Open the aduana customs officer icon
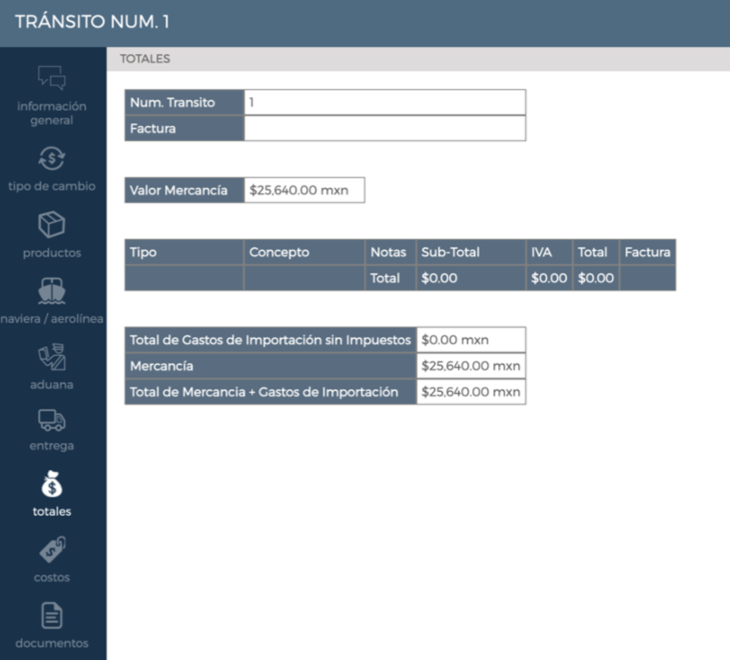731x660 pixels. 51,357
